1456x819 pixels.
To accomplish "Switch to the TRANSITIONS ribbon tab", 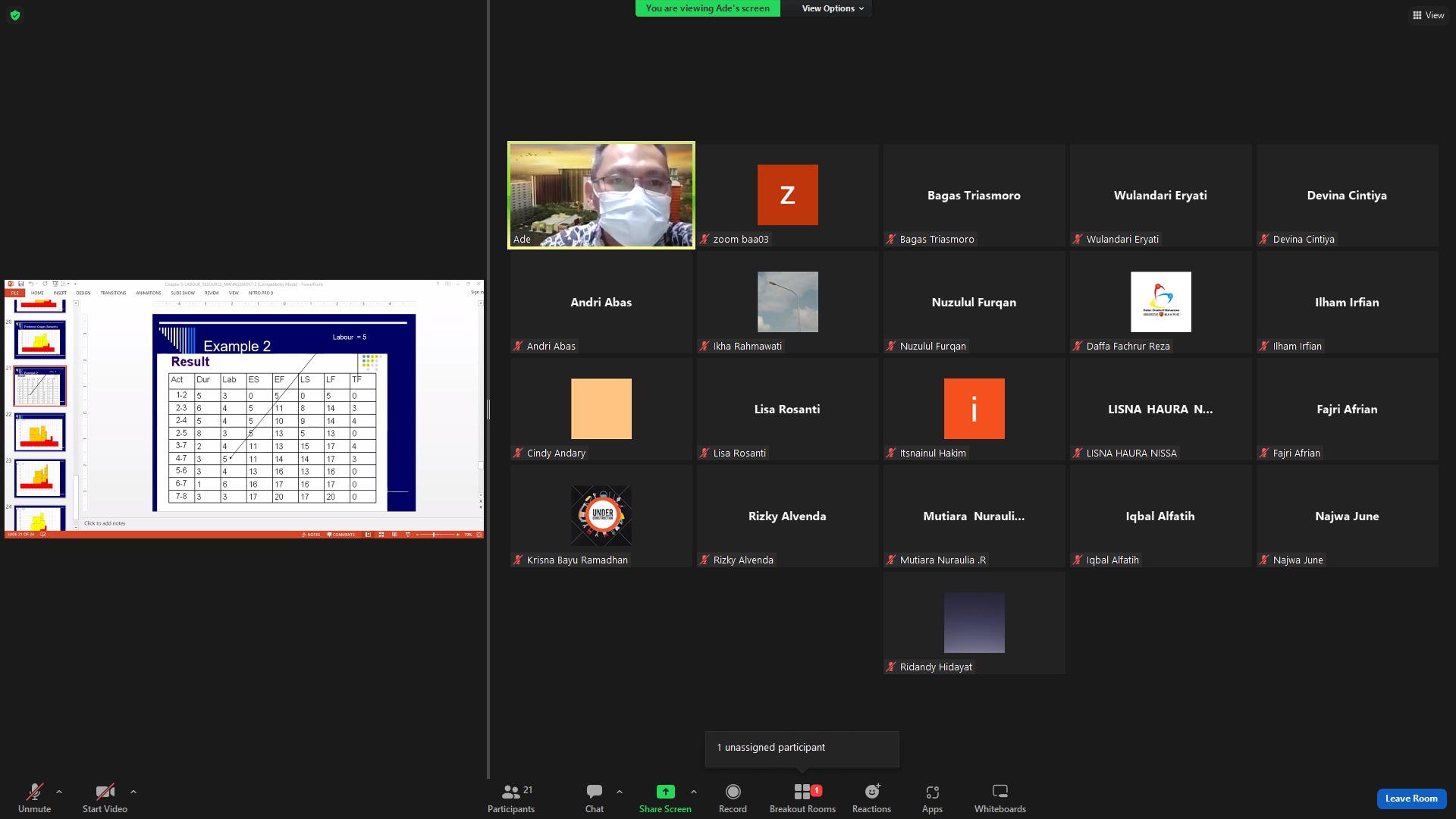I will pyautogui.click(x=113, y=293).
